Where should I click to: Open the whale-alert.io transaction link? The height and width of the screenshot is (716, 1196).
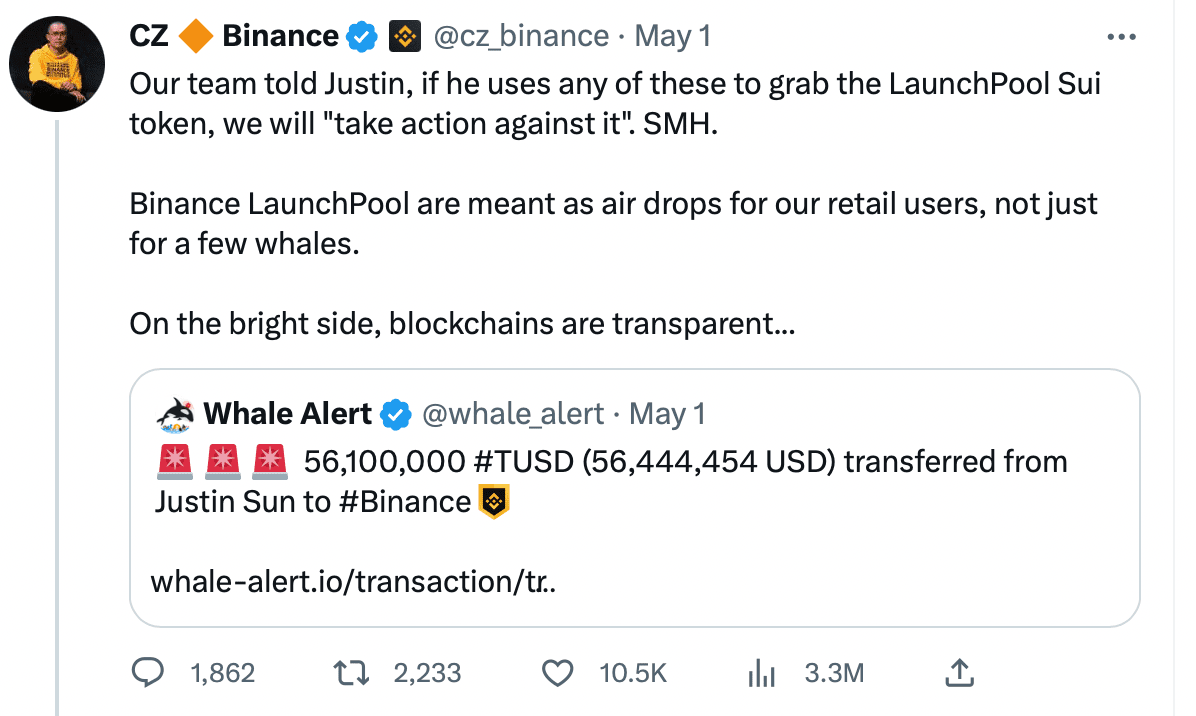pos(353,581)
